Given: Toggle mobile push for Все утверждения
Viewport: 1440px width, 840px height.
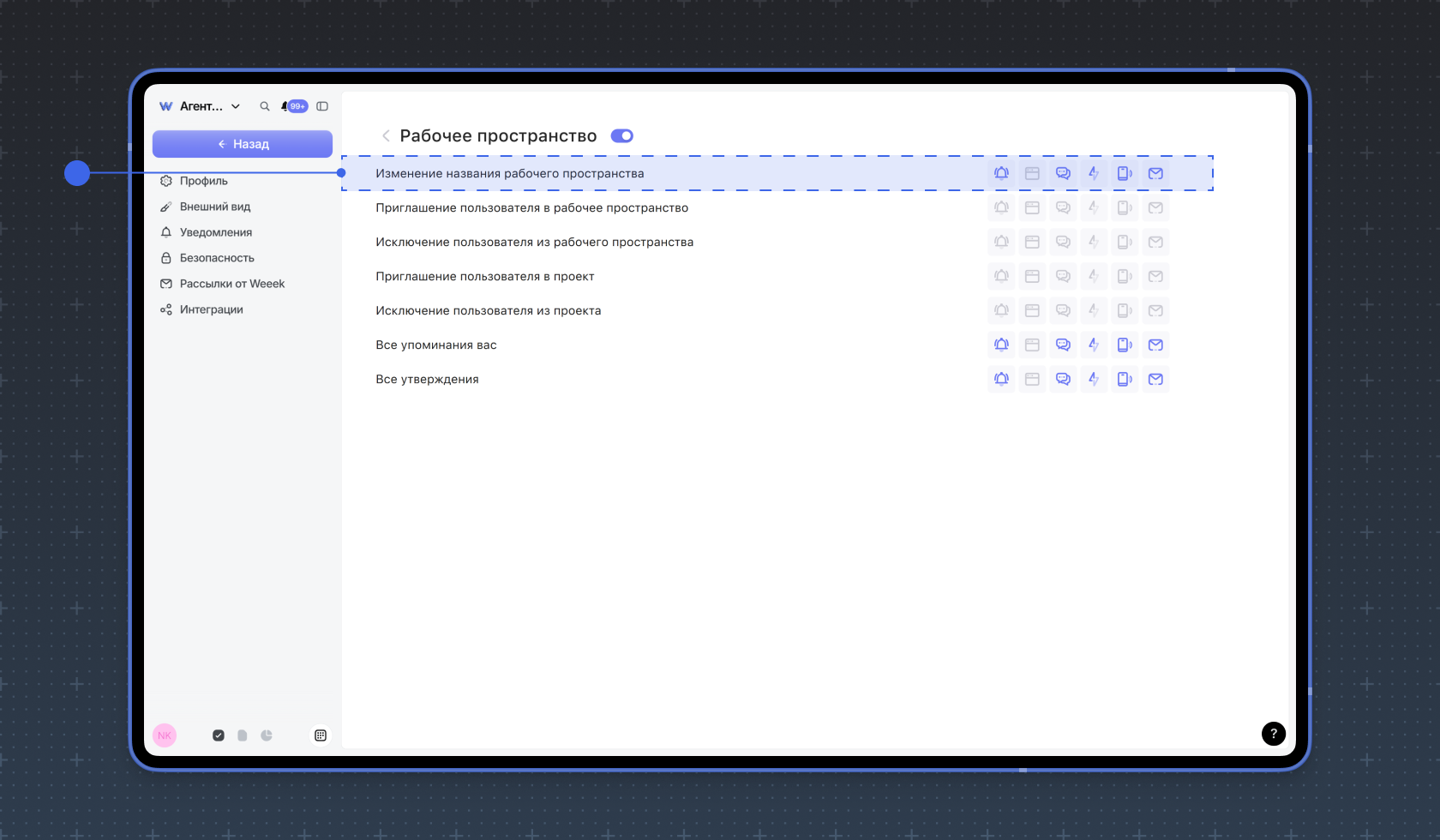Looking at the screenshot, I should (x=1125, y=379).
